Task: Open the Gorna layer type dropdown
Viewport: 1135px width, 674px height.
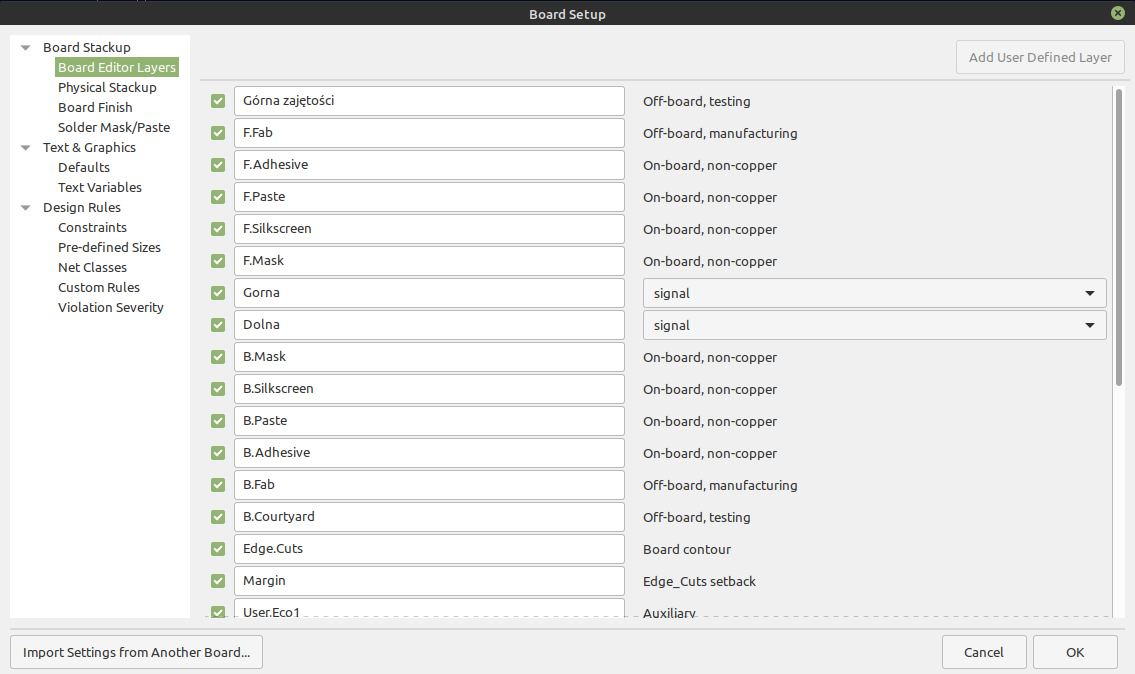Action: (874, 293)
